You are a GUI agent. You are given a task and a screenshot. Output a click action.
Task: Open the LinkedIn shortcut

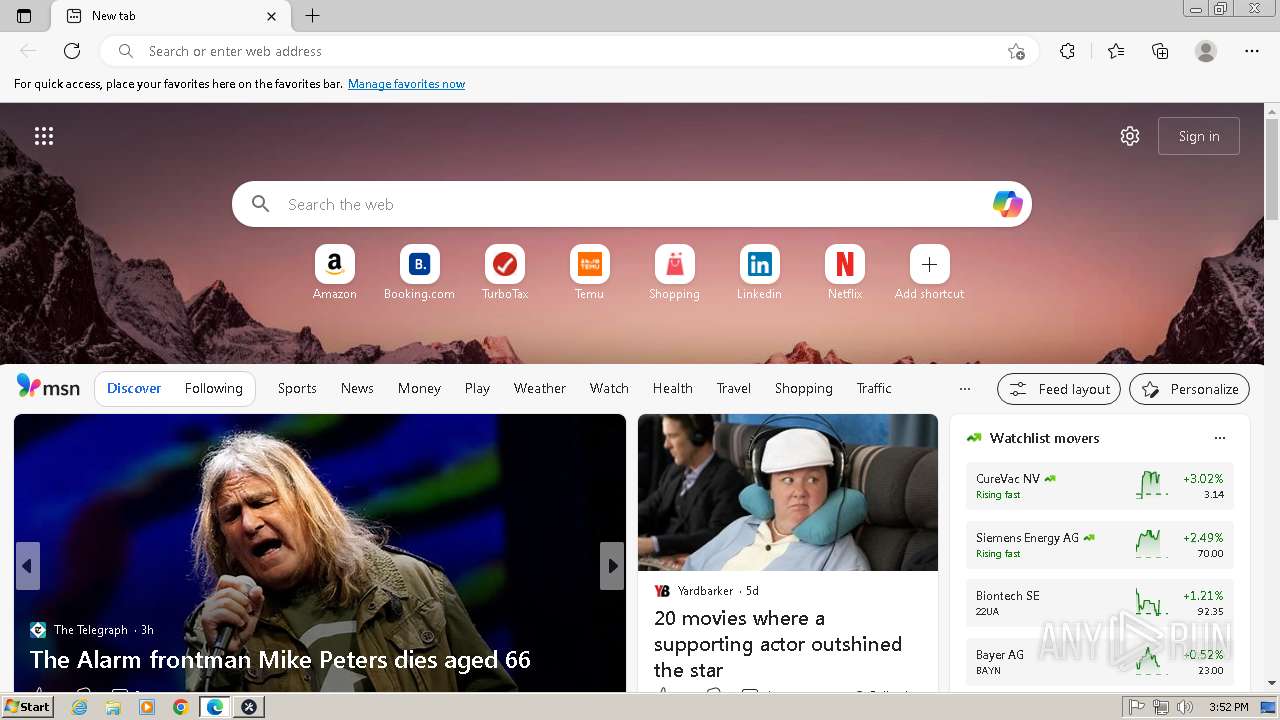(760, 273)
